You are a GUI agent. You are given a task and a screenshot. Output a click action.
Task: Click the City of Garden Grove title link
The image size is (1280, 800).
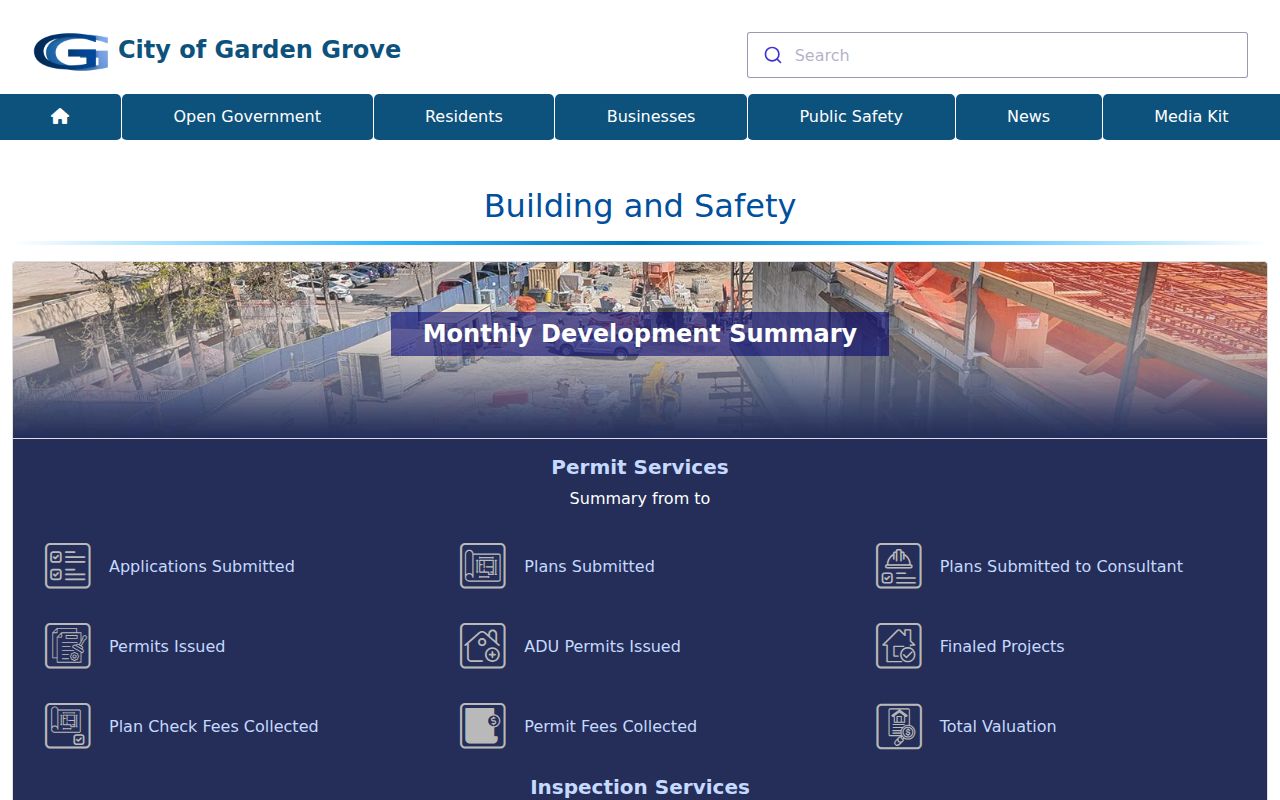click(x=259, y=49)
